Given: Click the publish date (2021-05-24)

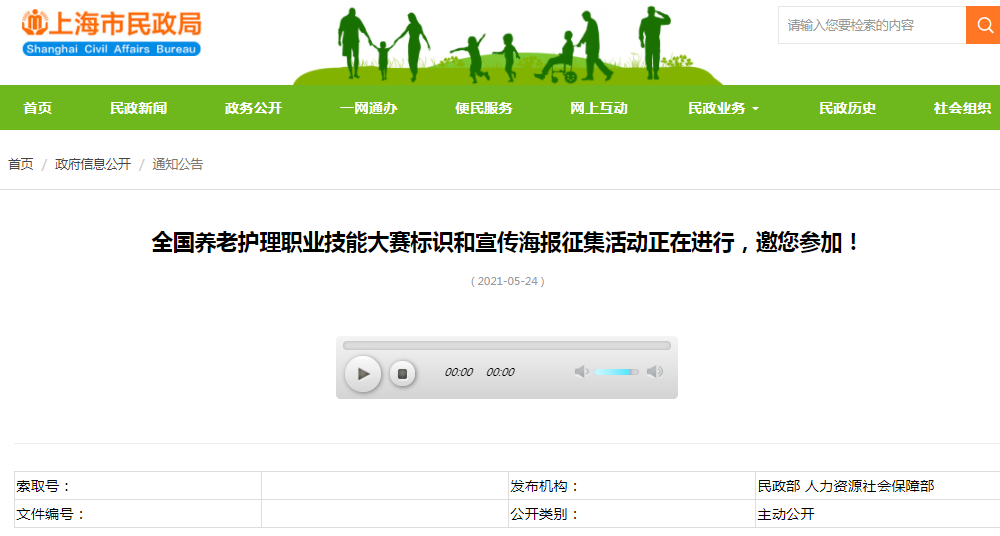Looking at the screenshot, I should tap(508, 281).
